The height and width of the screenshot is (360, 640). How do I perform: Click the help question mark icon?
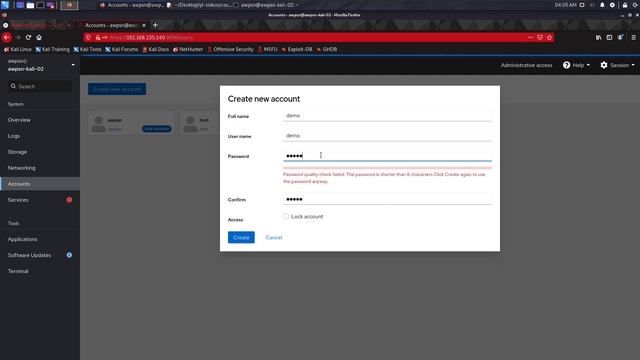pos(567,65)
